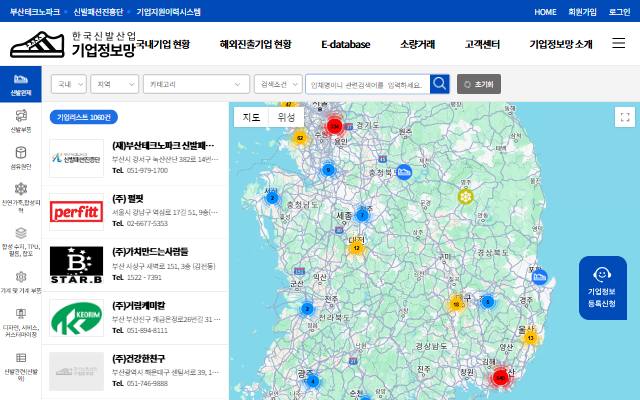Open the 부산테크노파크 top link
Viewport: 640px width, 400px height.
point(35,12)
